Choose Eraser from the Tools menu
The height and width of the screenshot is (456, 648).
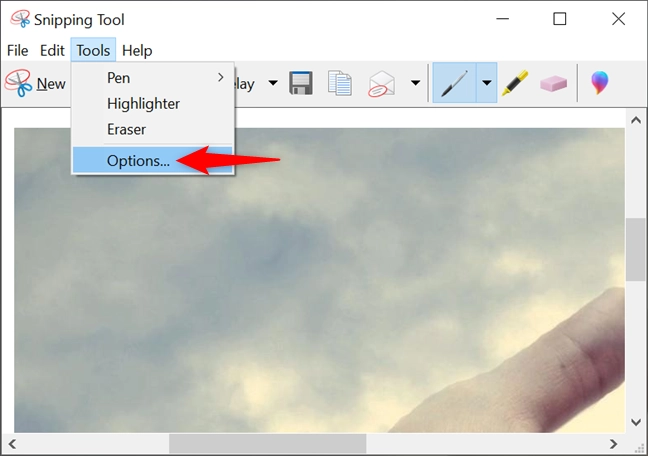(153, 129)
